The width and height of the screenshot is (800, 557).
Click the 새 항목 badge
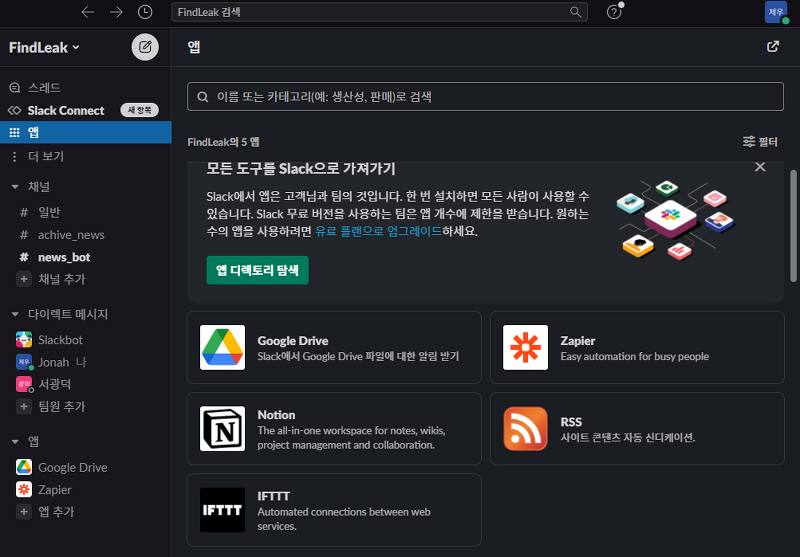point(139,110)
